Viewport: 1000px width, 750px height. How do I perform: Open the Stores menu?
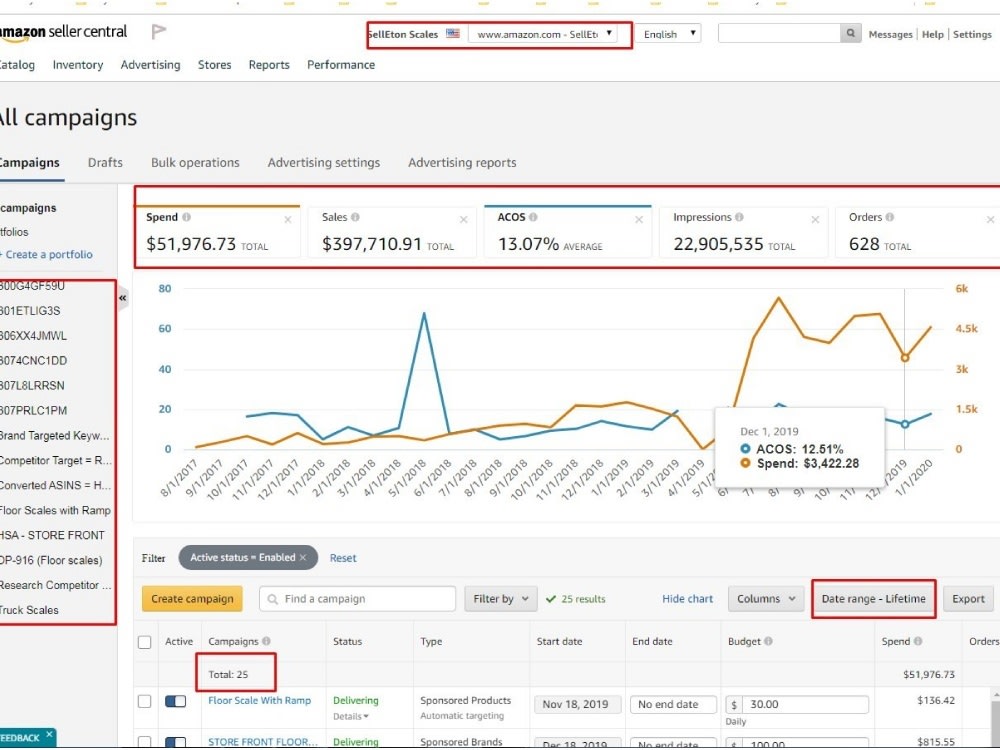point(214,64)
